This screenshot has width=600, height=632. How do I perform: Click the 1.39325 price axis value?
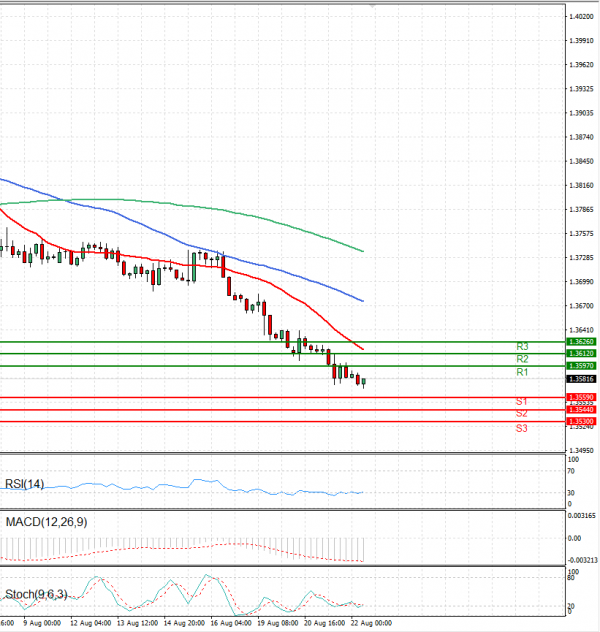point(581,89)
